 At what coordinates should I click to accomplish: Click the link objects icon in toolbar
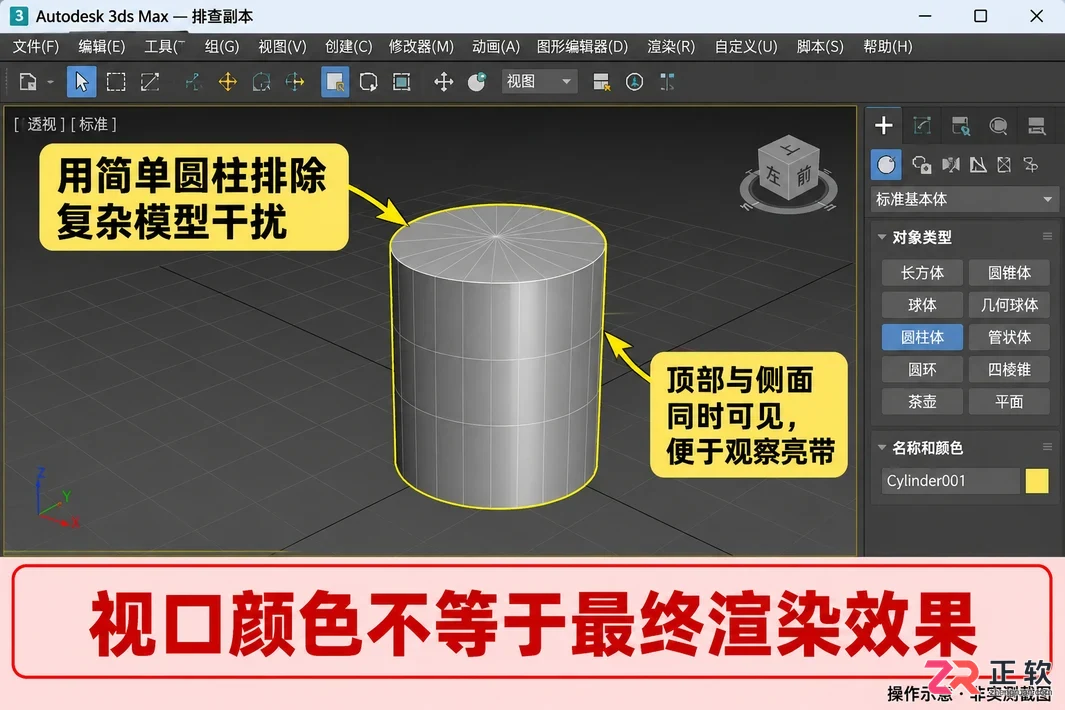(x=194, y=82)
